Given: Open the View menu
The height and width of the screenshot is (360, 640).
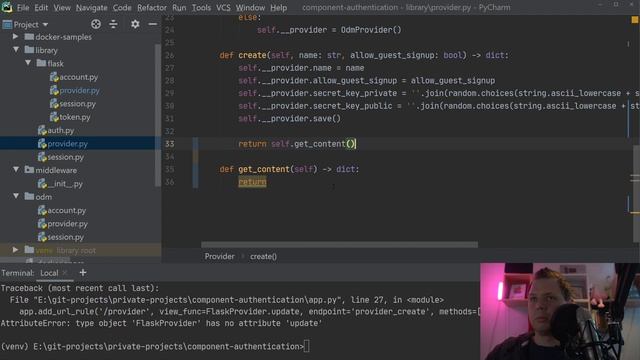Looking at the screenshot, I should coord(62,8).
